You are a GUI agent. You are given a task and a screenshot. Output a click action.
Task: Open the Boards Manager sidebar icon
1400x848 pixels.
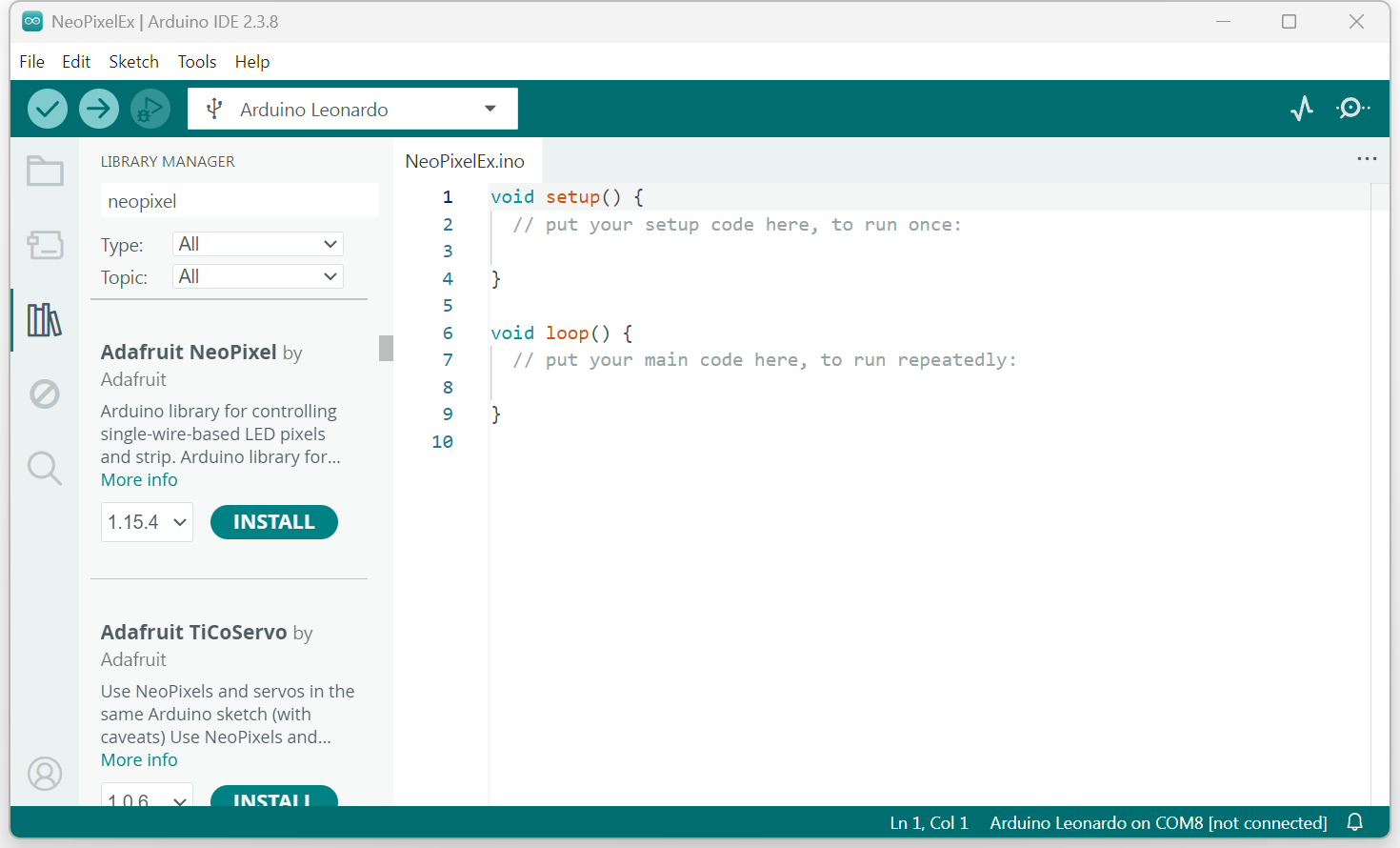tap(44, 245)
